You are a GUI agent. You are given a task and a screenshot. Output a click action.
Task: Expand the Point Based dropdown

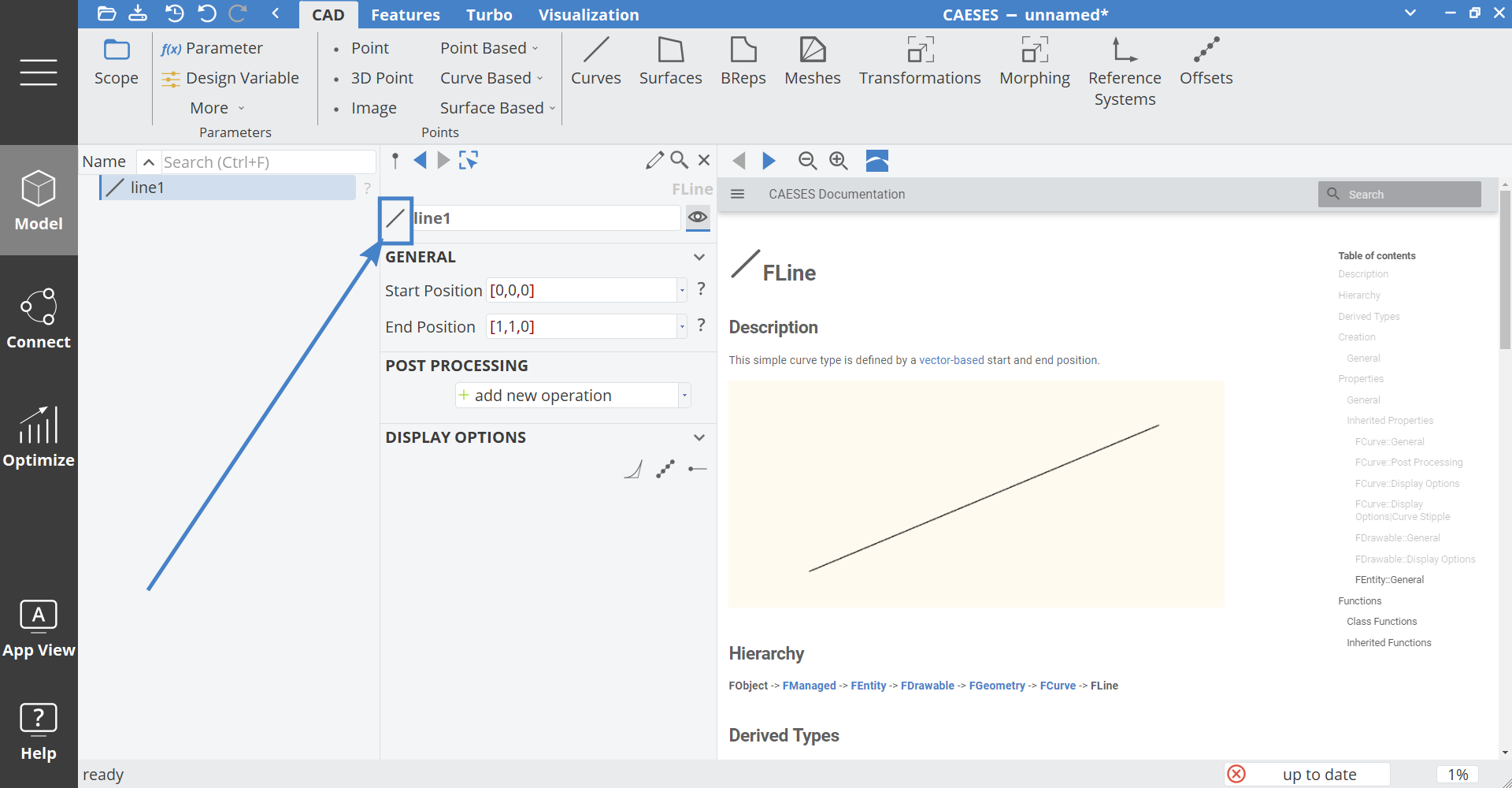pyautogui.click(x=490, y=48)
